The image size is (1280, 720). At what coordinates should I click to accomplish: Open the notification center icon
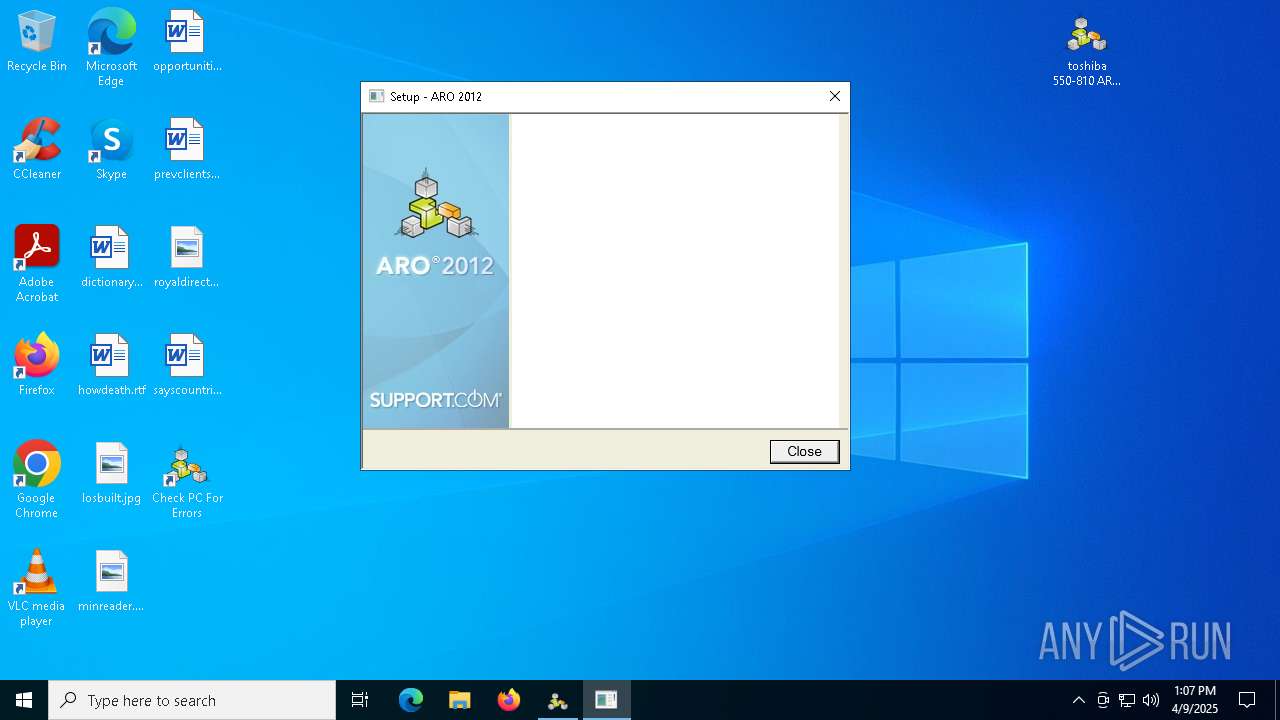1247,700
